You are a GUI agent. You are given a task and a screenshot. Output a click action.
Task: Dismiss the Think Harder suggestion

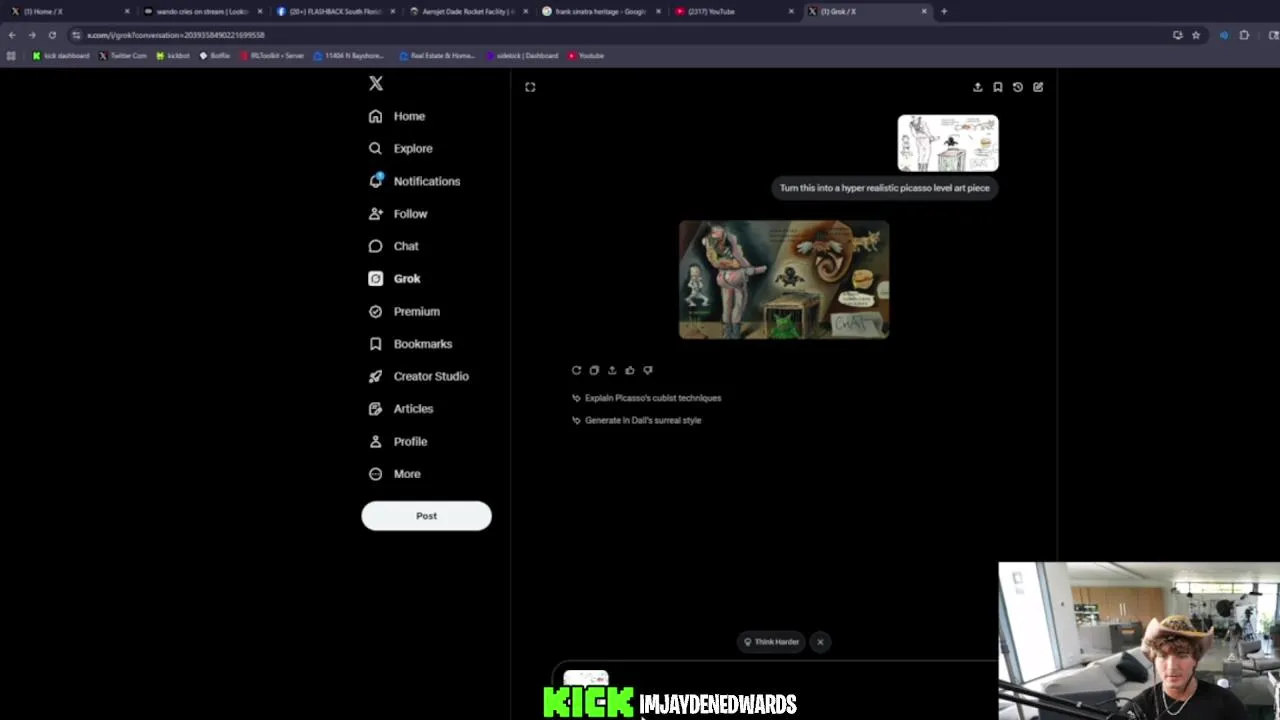coord(820,642)
